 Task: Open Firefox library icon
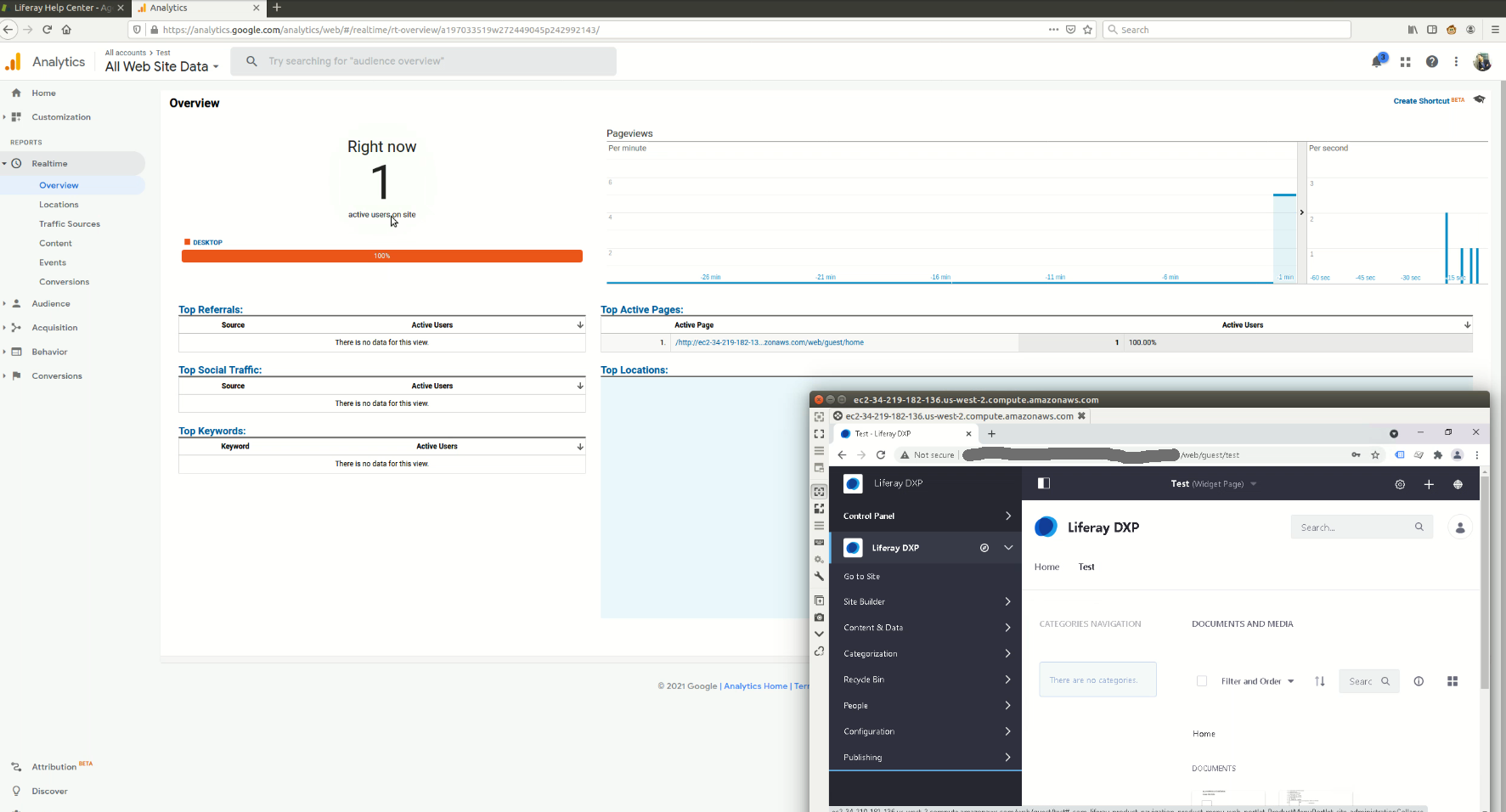pyautogui.click(x=1413, y=30)
